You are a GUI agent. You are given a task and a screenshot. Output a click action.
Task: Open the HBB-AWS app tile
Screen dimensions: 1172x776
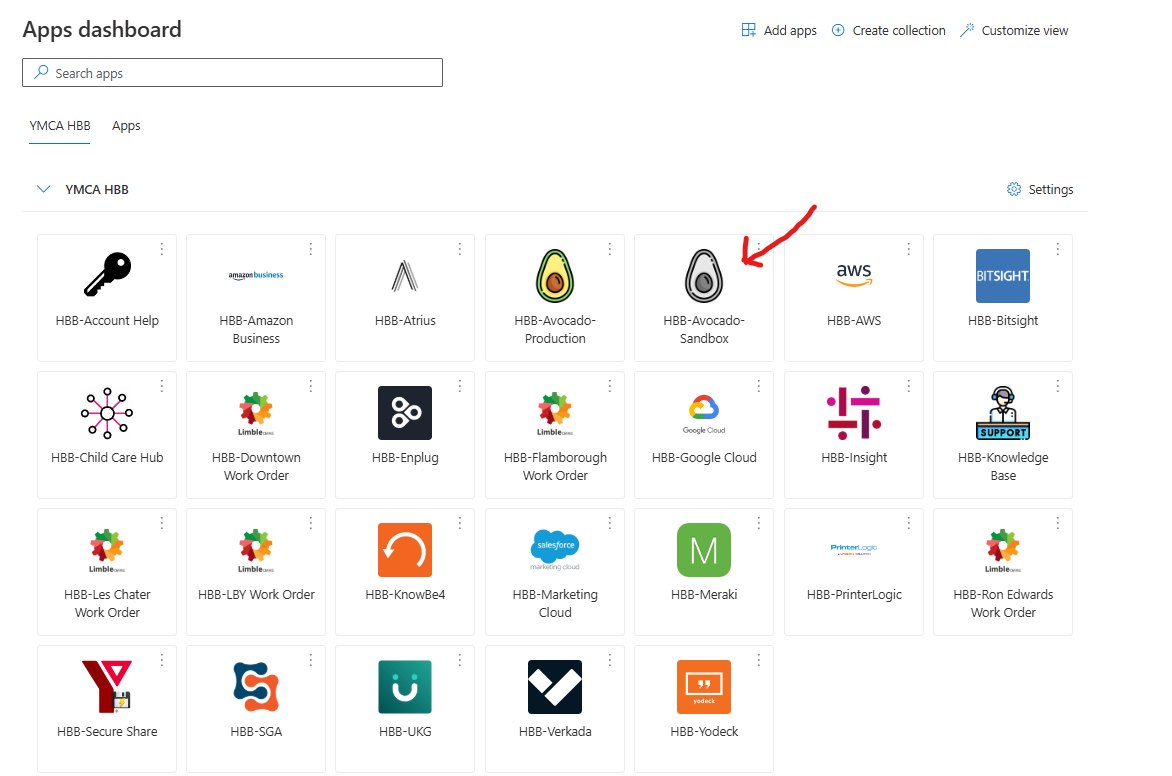click(x=854, y=298)
